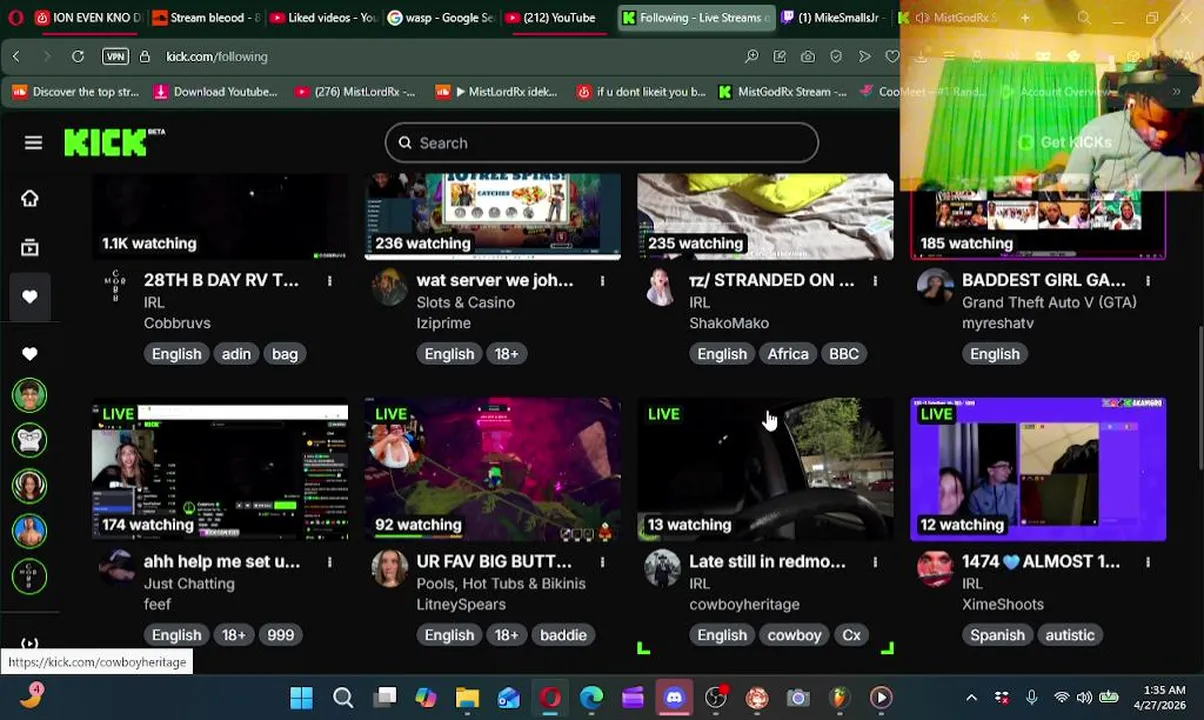The height and width of the screenshot is (720, 1204).
Task: Open Cobbruvs stream thumbnail with 1.1K watching
Action: pyautogui.click(x=220, y=217)
